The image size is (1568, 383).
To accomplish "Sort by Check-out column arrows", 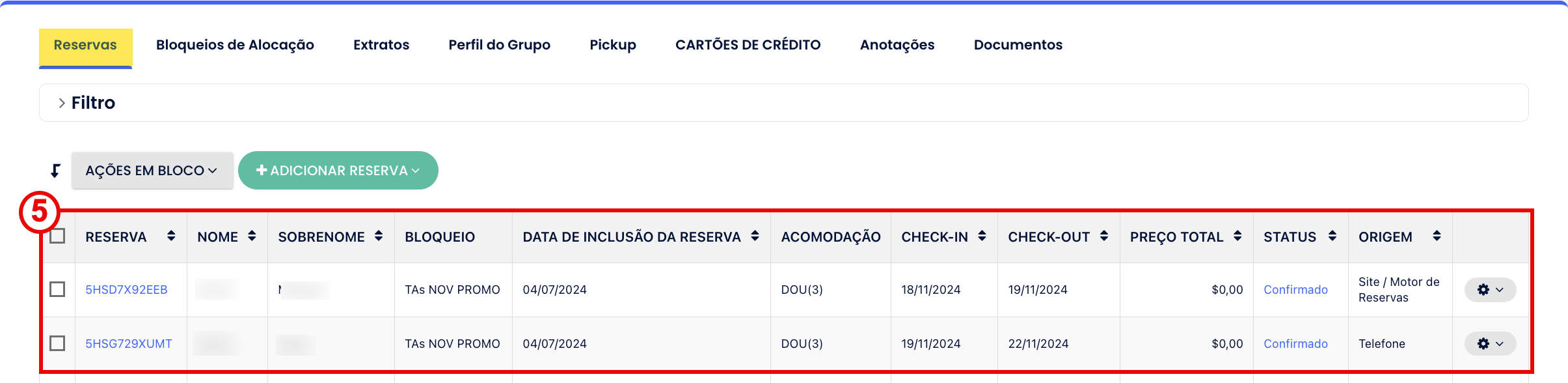I will (x=1104, y=236).
